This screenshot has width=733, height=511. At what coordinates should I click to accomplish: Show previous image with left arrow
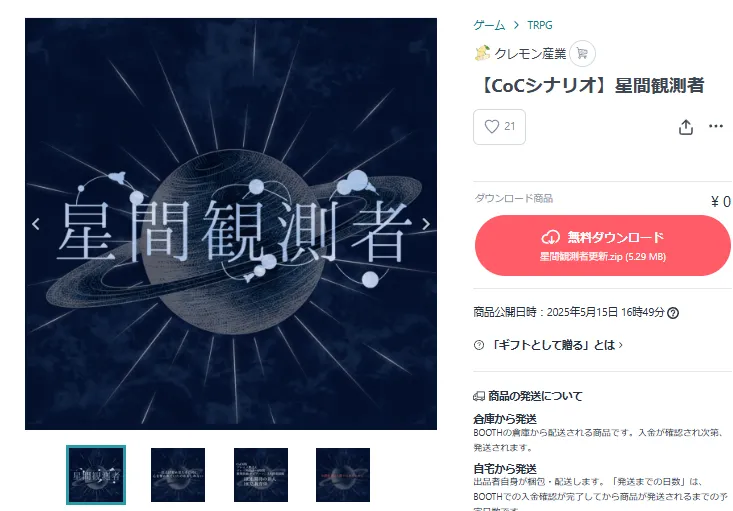[x=36, y=224]
